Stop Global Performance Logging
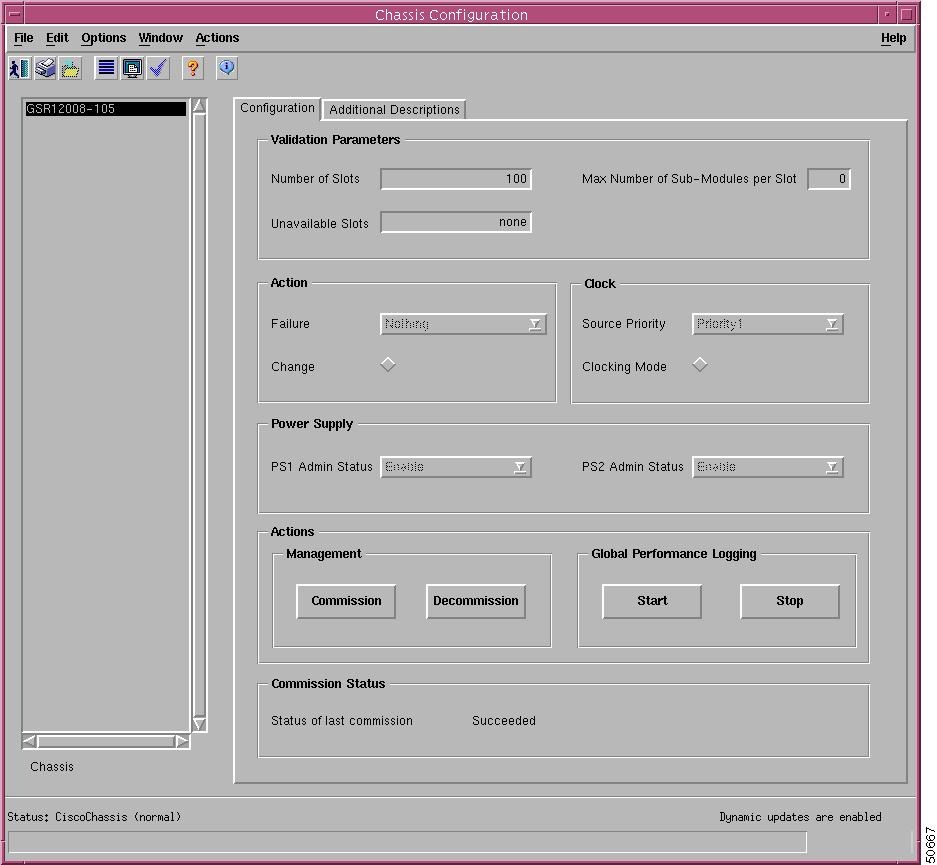The image size is (937, 865). pyautogui.click(x=789, y=601)
